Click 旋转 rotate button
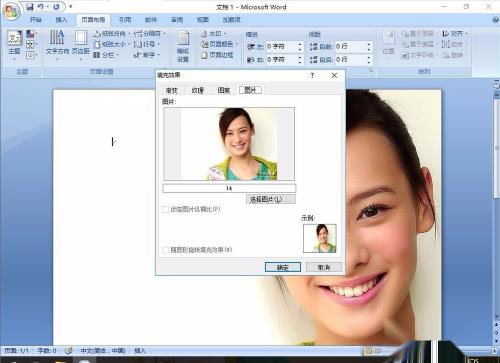500x363 pixels. (x=454, y=55)
